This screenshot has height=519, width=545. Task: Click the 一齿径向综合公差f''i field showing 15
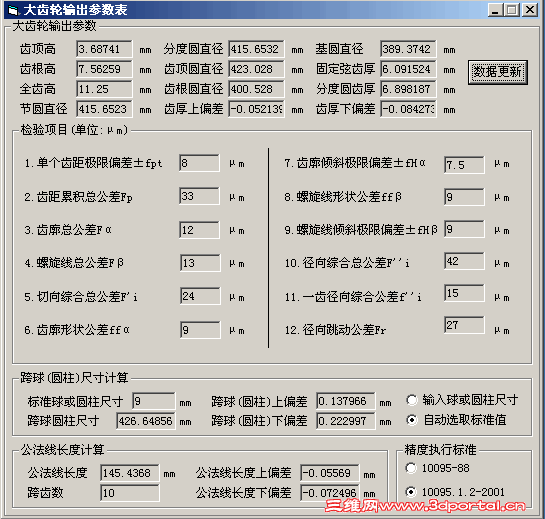(464, 293)
